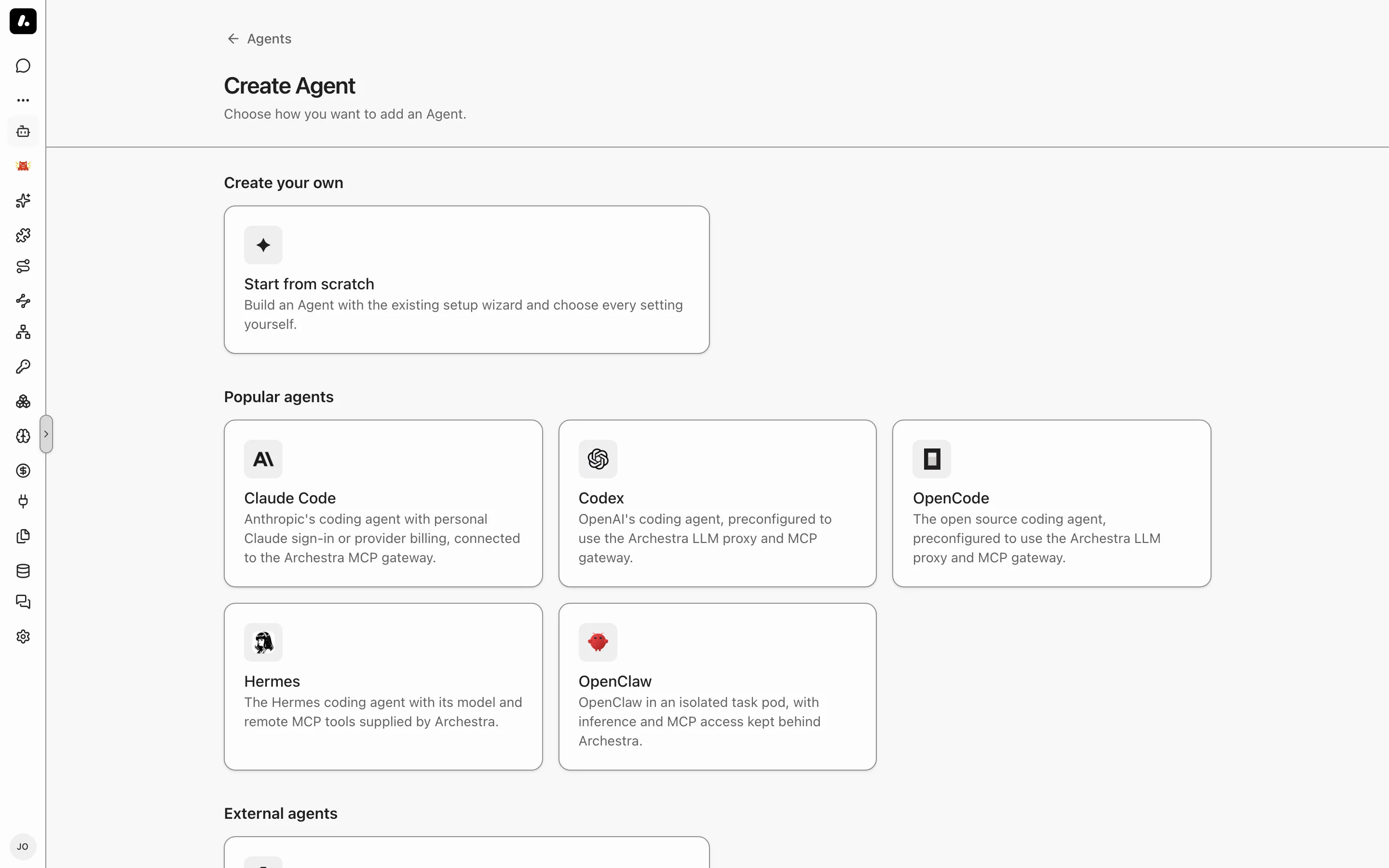Open the brain icon in the sidebar

point(23,436)
